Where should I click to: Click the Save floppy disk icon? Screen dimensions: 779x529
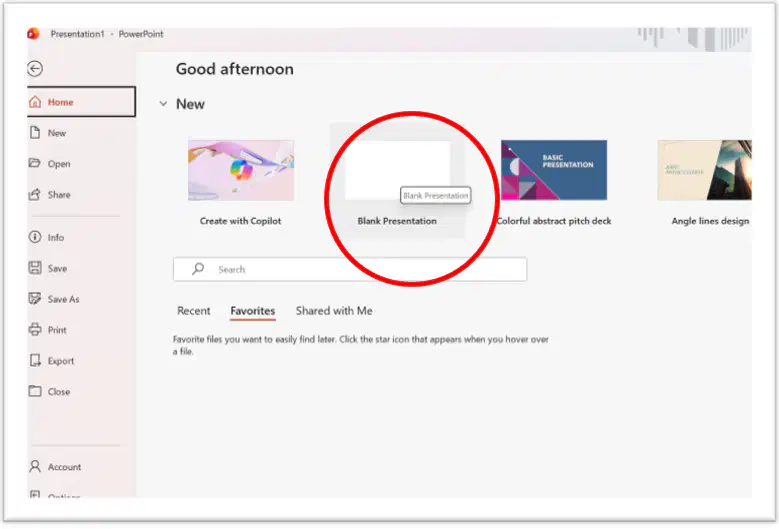35,268
